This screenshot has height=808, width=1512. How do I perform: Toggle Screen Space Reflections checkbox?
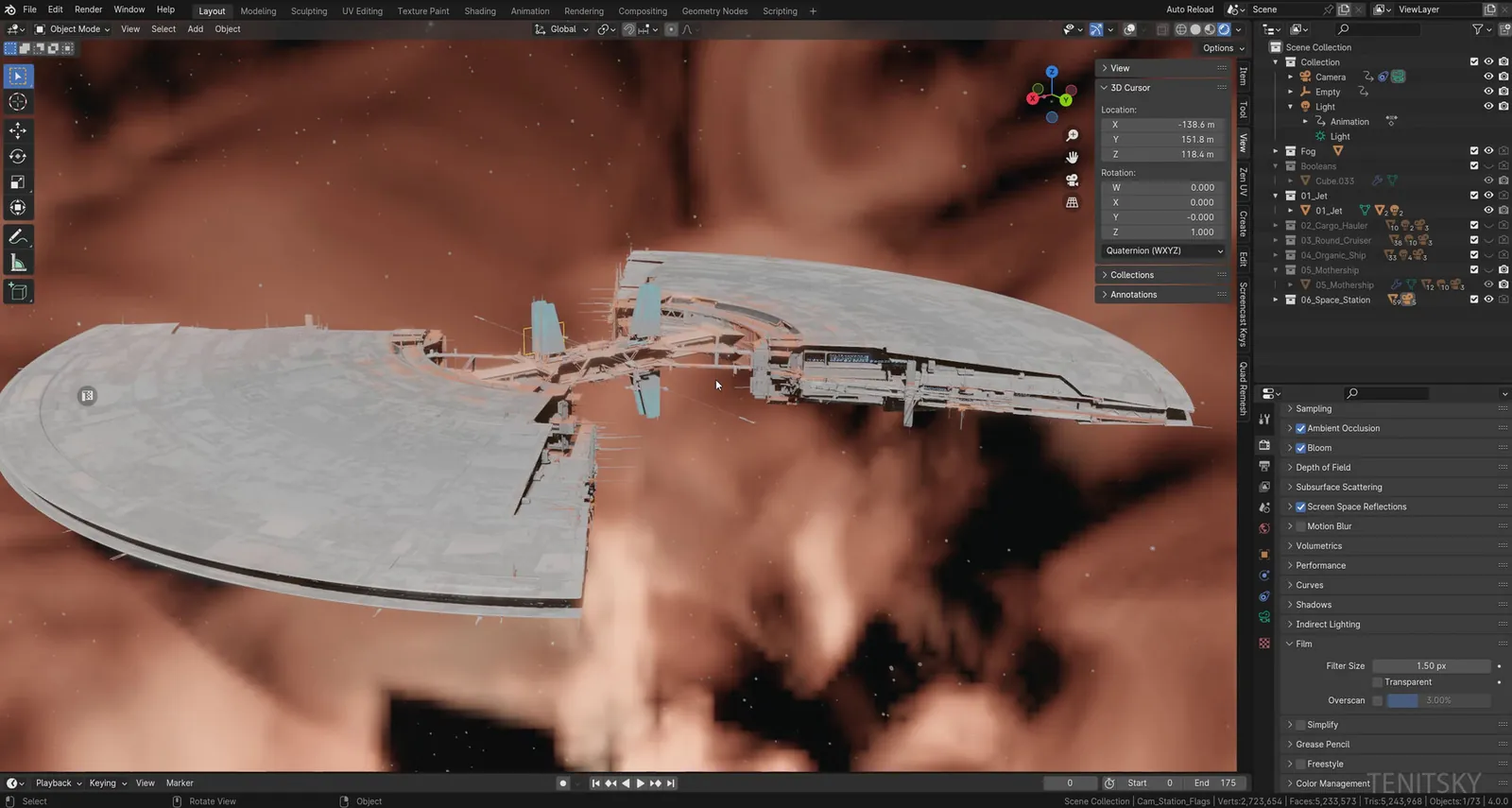tap(1300, 507)
